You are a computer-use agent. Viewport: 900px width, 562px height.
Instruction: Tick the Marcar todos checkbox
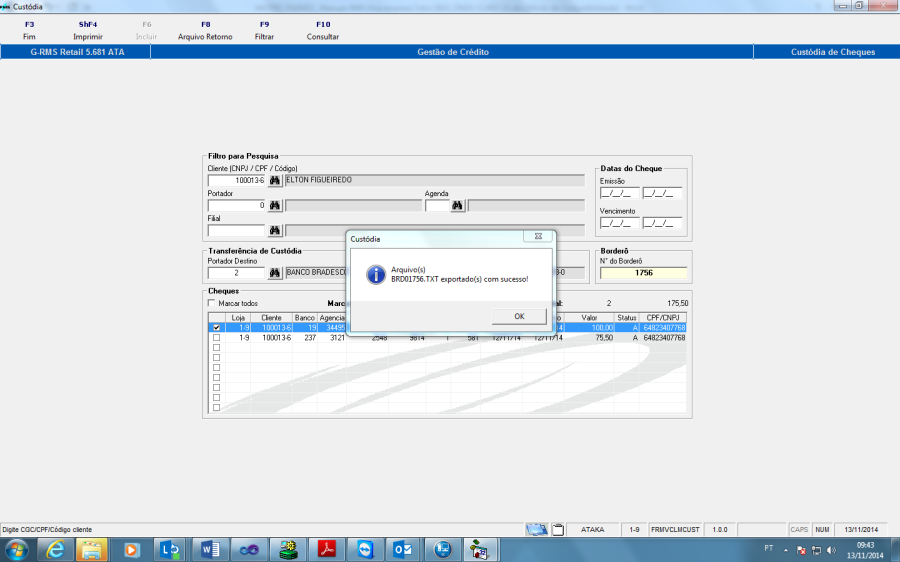pyautogui.click(x=212, y=303)
